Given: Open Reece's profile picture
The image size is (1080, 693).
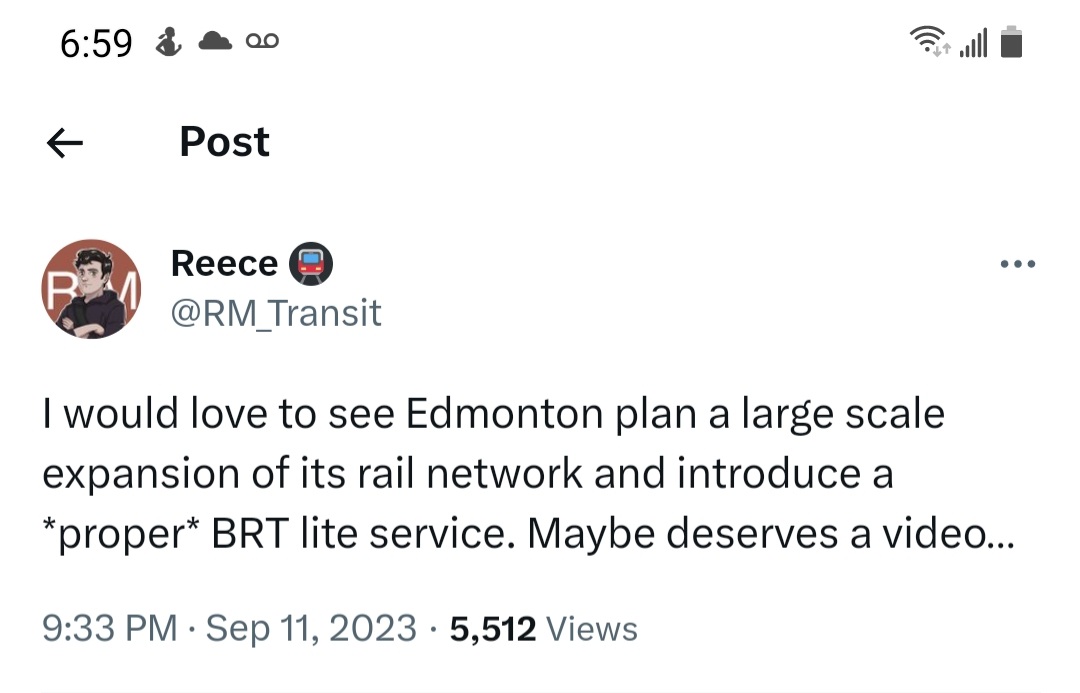Looking at the screenshot, I should click(x=91, y=289).
